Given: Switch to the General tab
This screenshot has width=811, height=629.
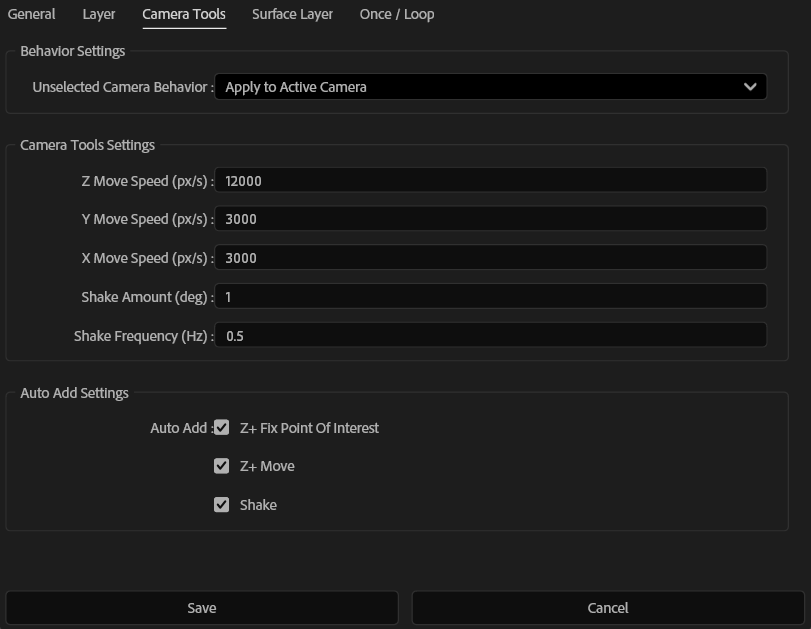Looking at the screenshot, I should [x=31, y=14].
